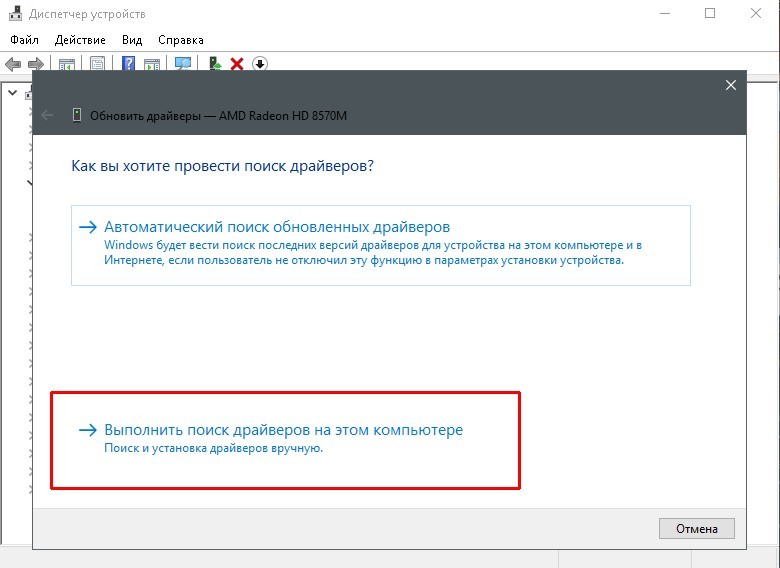Click the toolbar Forward arrow
Viewport: 780px width, 568px height.
[x=35, y=64]
